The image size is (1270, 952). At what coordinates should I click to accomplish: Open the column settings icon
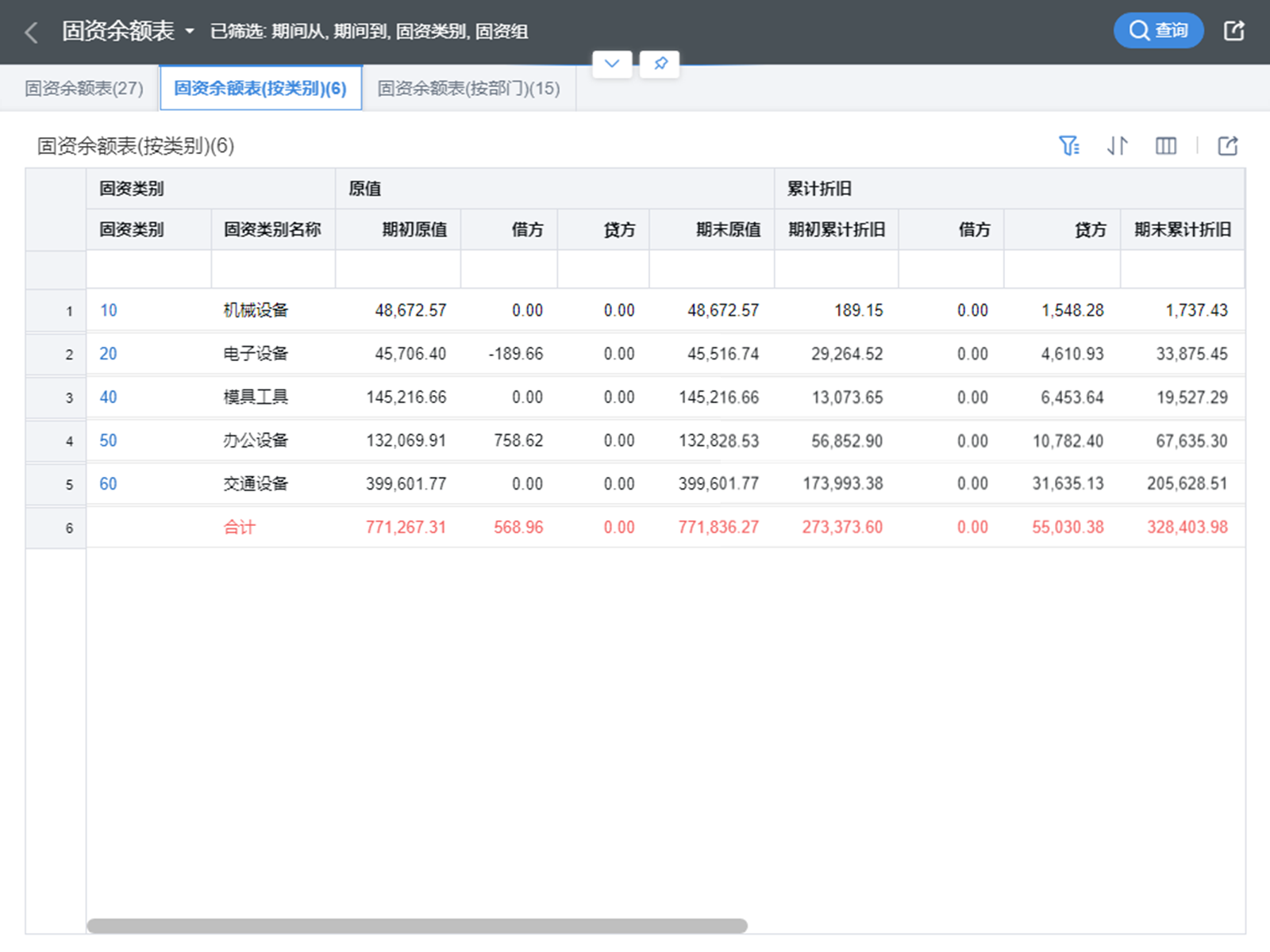(x=1166, y=146)
